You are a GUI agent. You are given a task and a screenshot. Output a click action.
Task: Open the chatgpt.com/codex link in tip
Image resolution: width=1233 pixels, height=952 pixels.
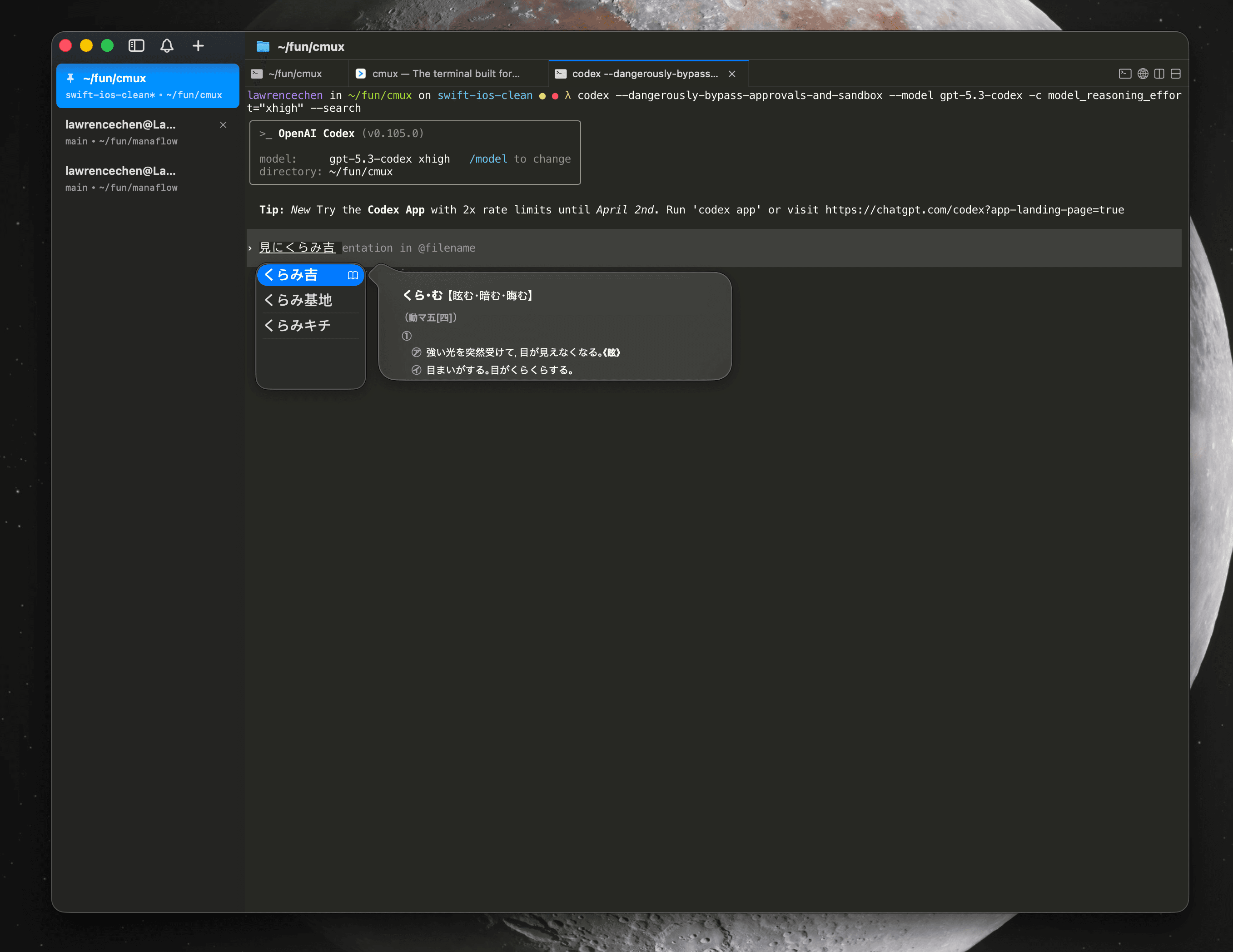974,210
